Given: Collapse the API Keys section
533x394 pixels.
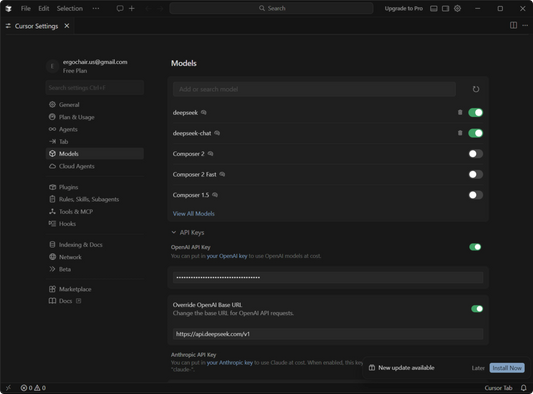Looking at the screenshot, I should pyautogui.click(x=188, y=233).
